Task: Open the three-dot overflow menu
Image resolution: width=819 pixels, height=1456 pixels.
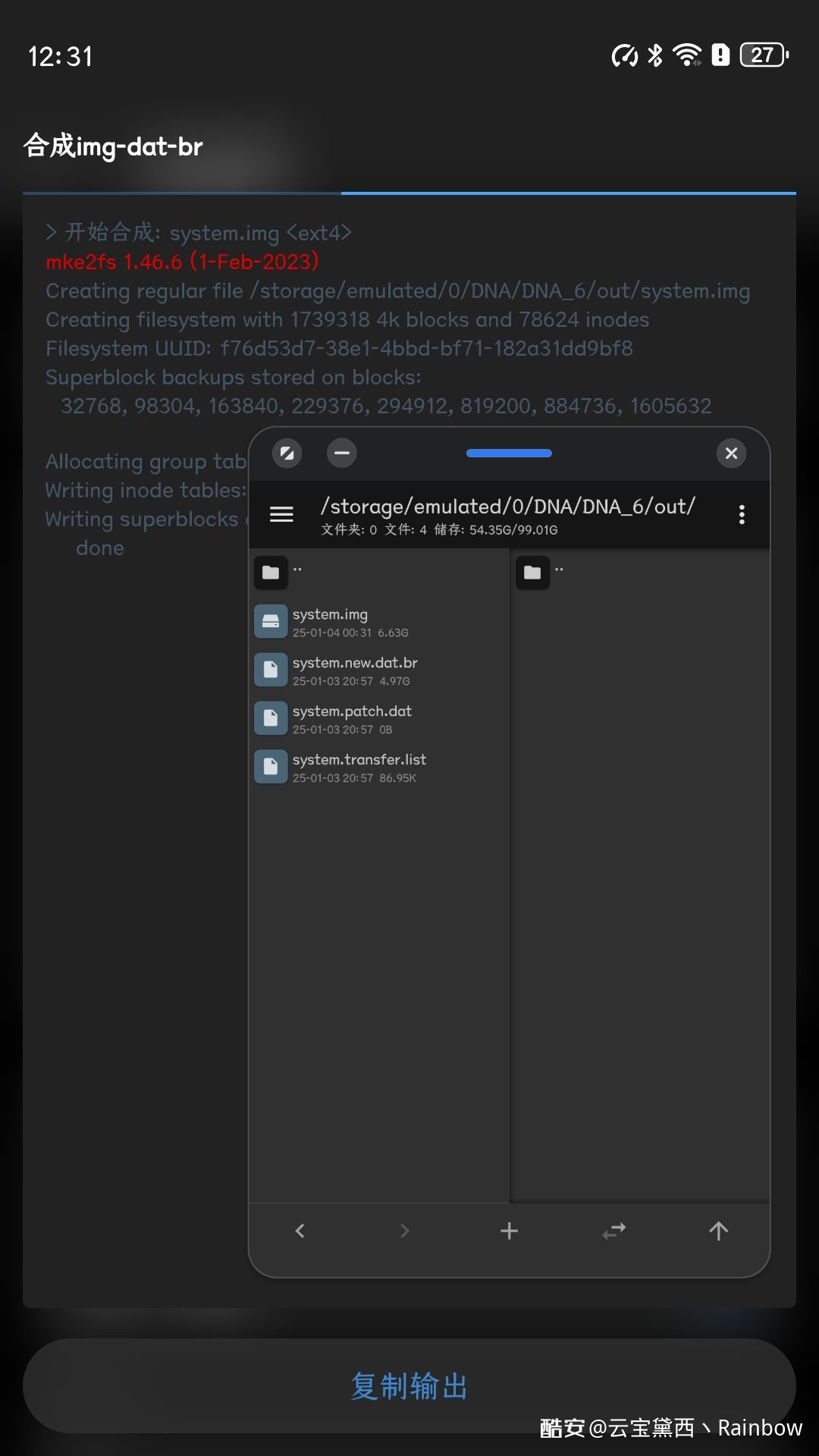Action: (742, 514)
